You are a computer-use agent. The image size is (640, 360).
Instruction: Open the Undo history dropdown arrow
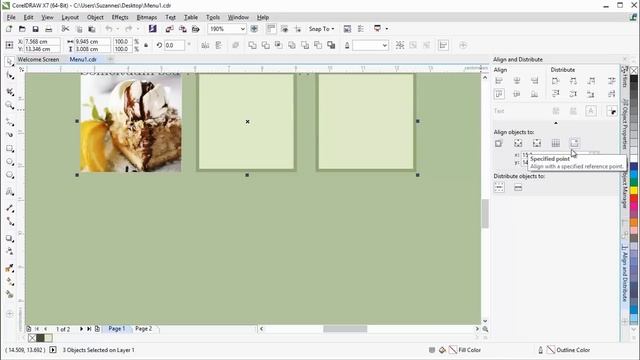pyautogui.click(x=117, y=29)
